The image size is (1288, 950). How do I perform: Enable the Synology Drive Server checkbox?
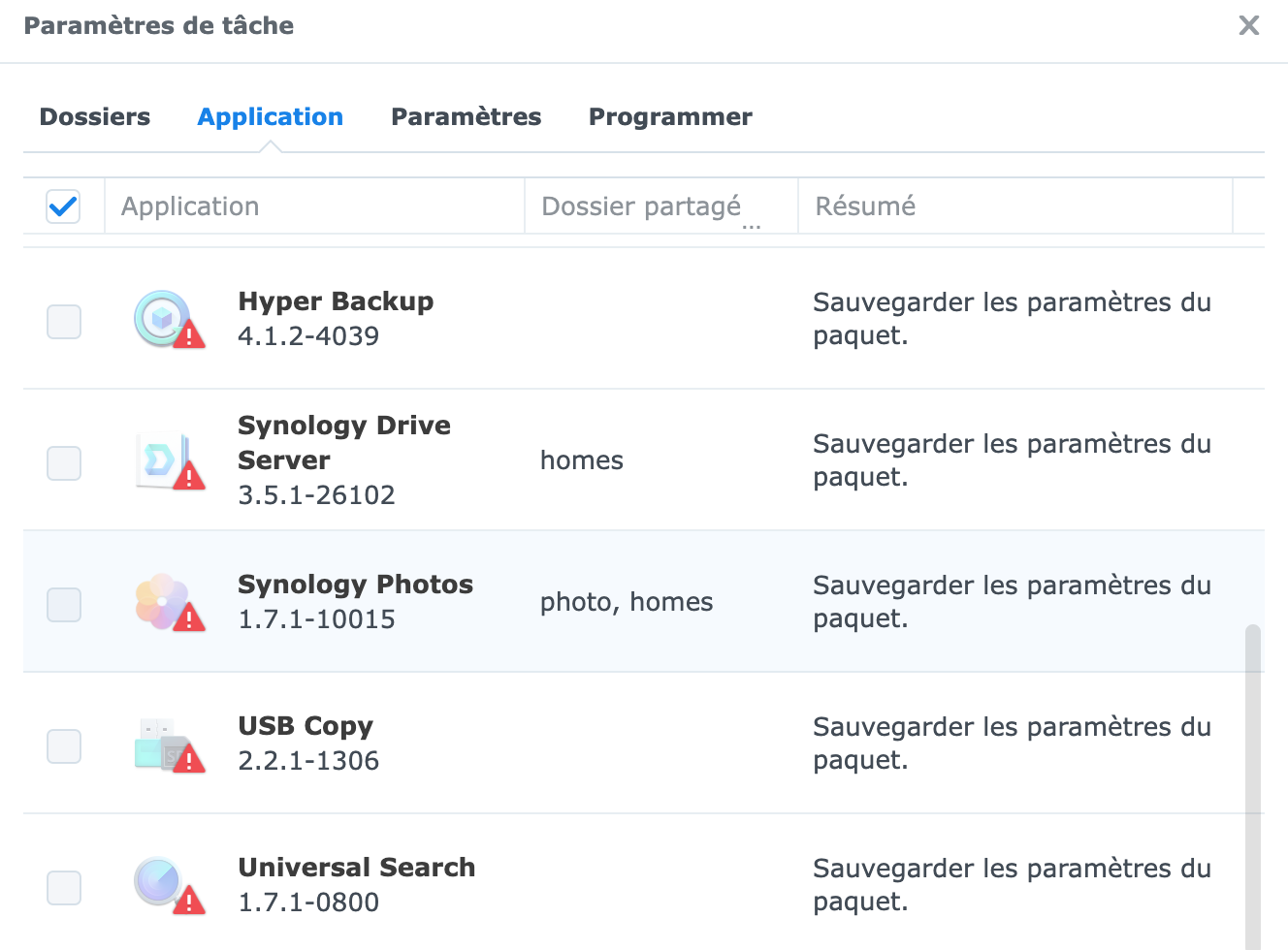coord(64,463)
